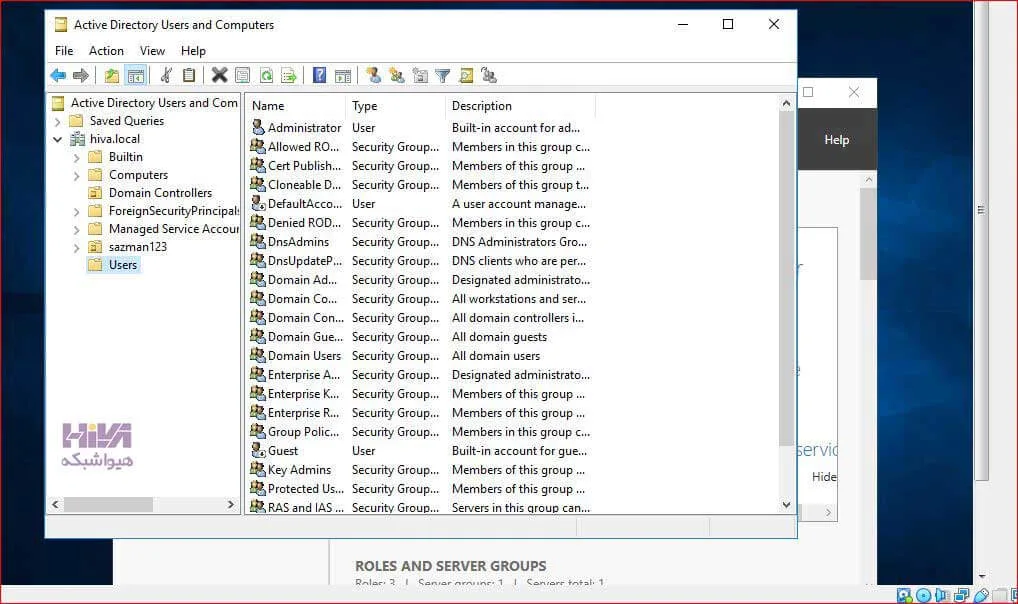This screenshot has width=1018, height=604.
Task: Create a new user via toolbar icon
Action: pos(373,75)
